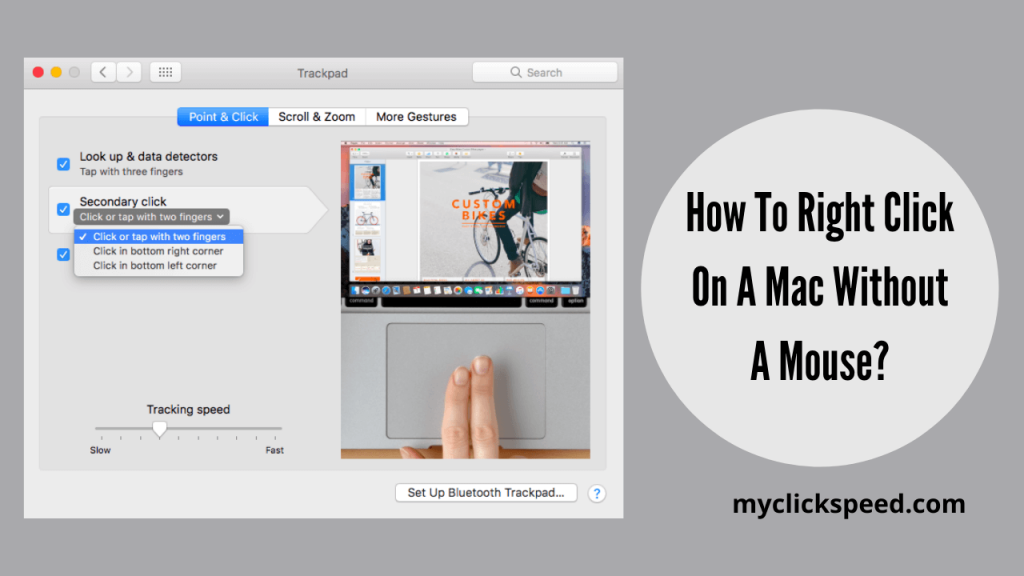This screenshot has height=576, width=1024.
Task: Open Show All preferences grid icon
Action: point(164,71)
